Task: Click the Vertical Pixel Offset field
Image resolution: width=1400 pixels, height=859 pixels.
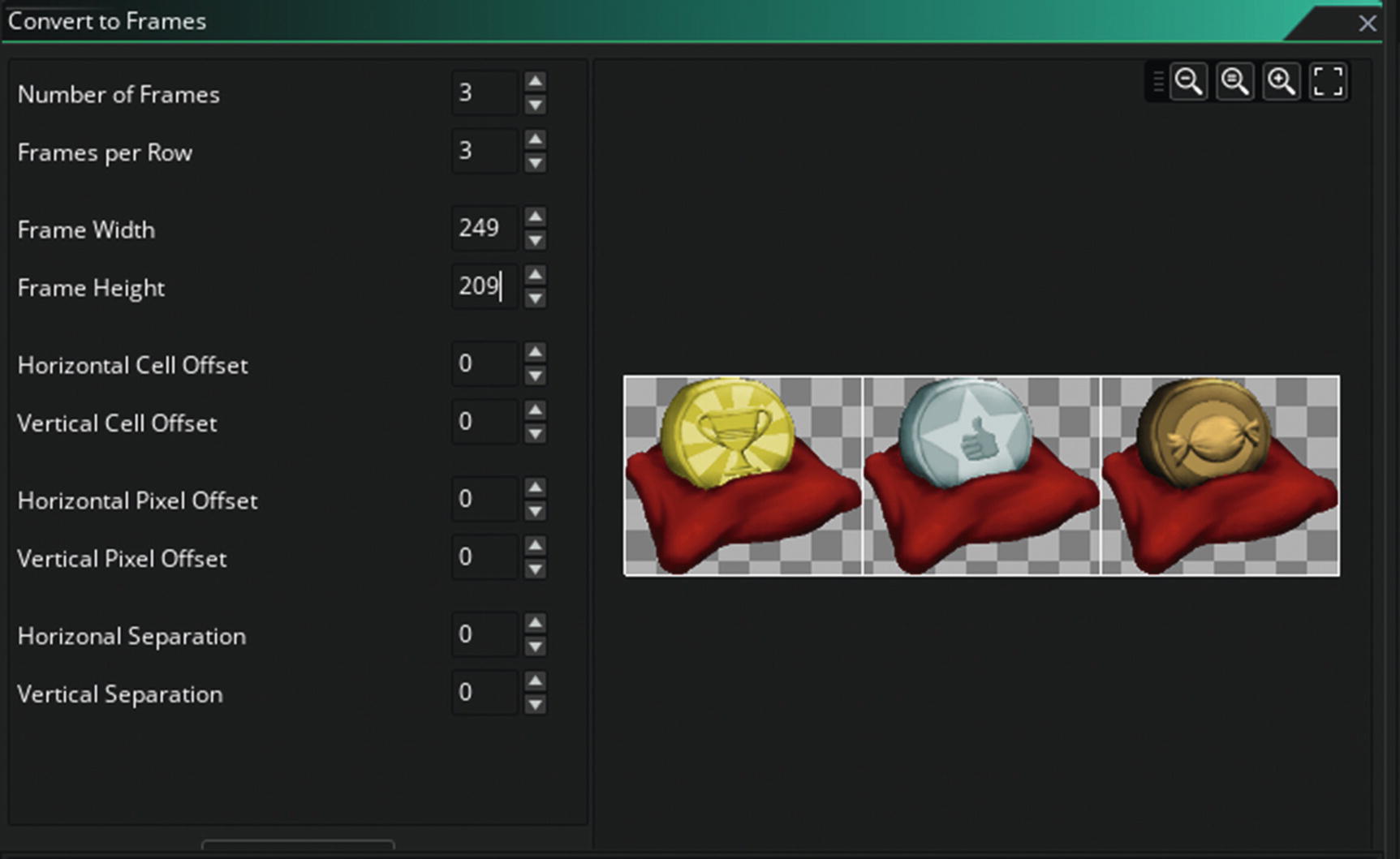Action: (485, 557)
